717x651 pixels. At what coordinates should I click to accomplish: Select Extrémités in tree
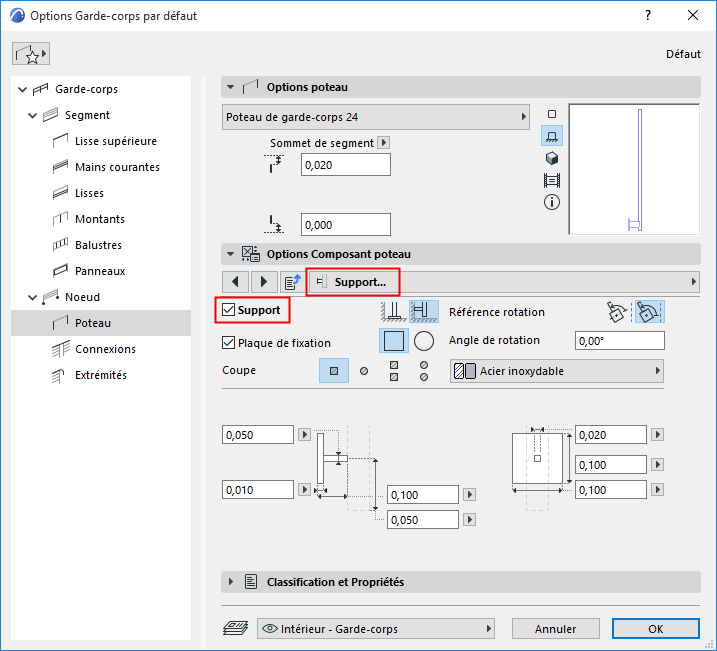[101, 375]
